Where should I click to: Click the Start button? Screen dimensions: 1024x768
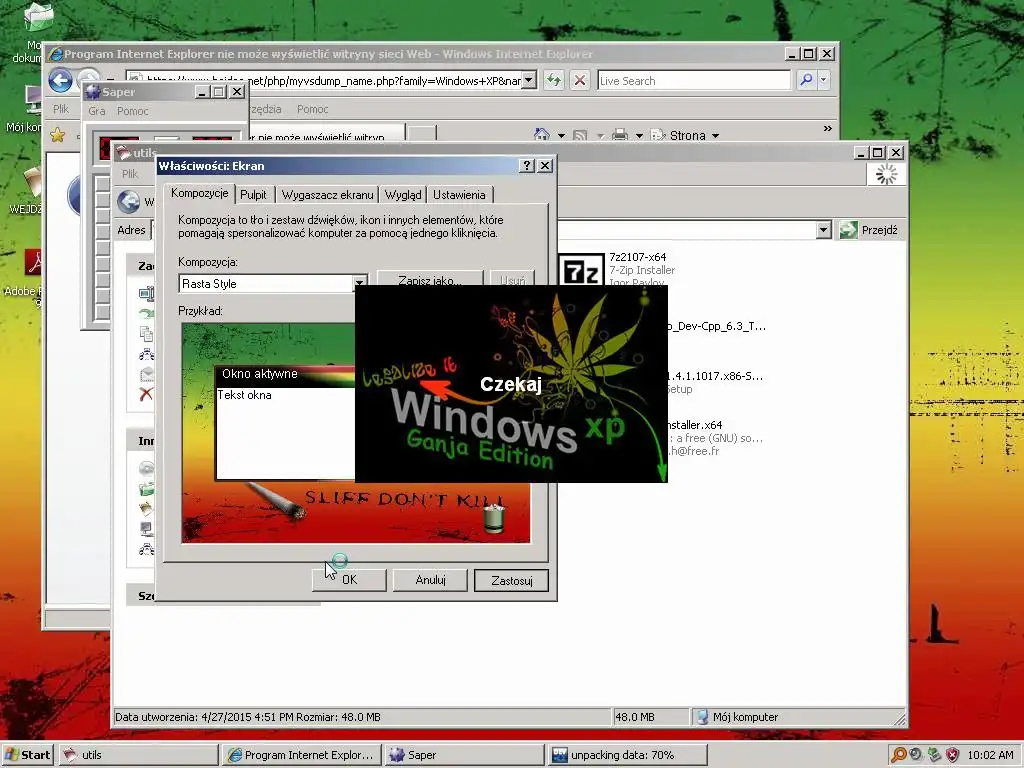27,755
